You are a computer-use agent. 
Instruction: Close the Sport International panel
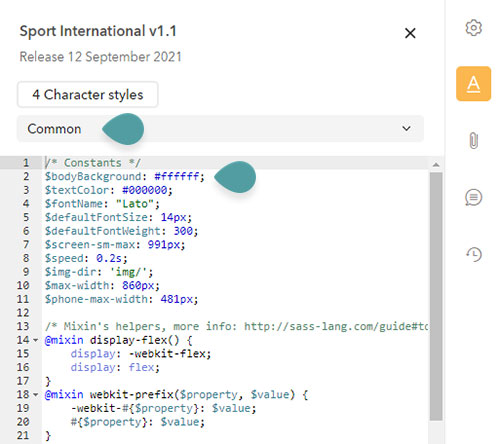tap(410, 33)
